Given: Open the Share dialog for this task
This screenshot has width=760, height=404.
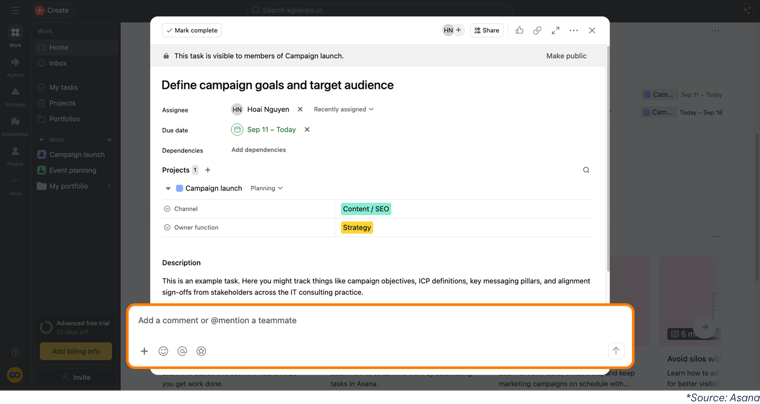Looking at the screenshot, I should (487, 31).
